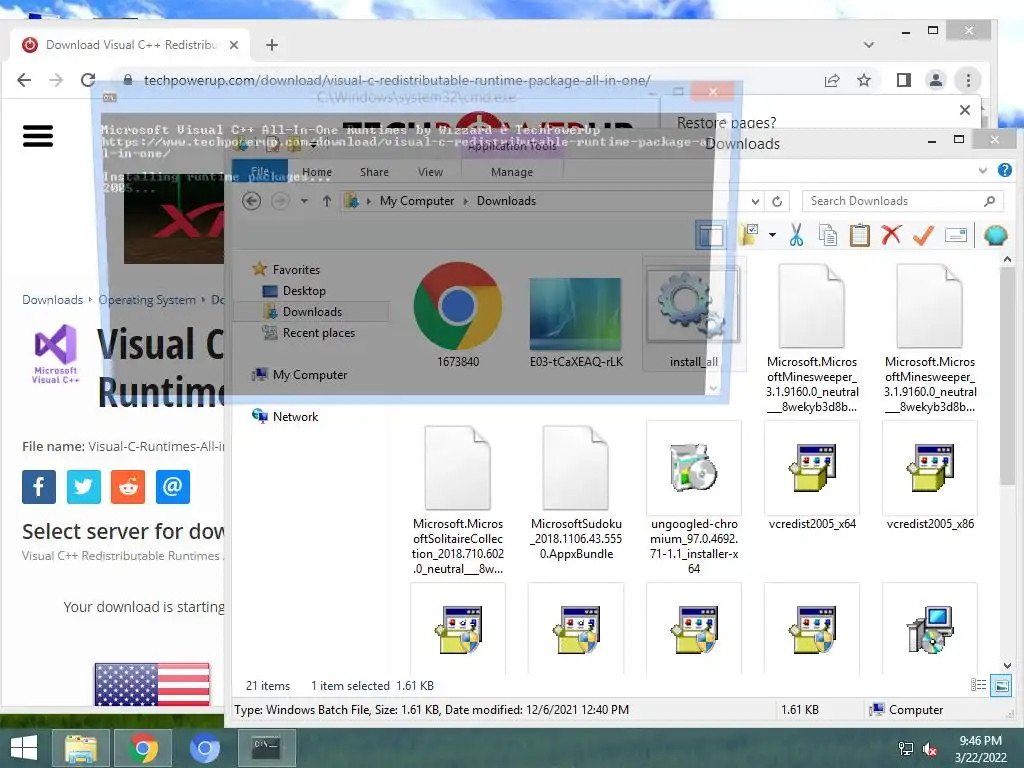
Task: Click the Properties card icon in Explorer toolbar
Action: tap(955, 235)
